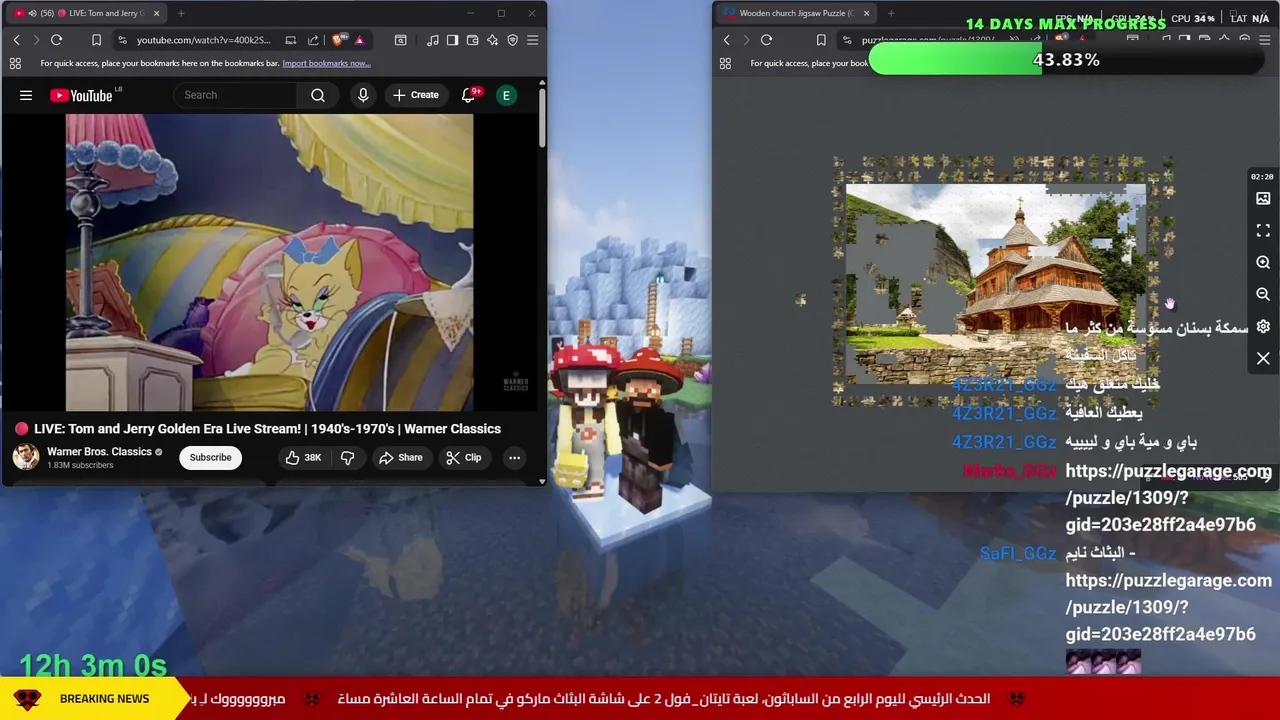Reload the puzzlegarage page
Viewport: 1280px width, 720px height.
pos(767,40)
